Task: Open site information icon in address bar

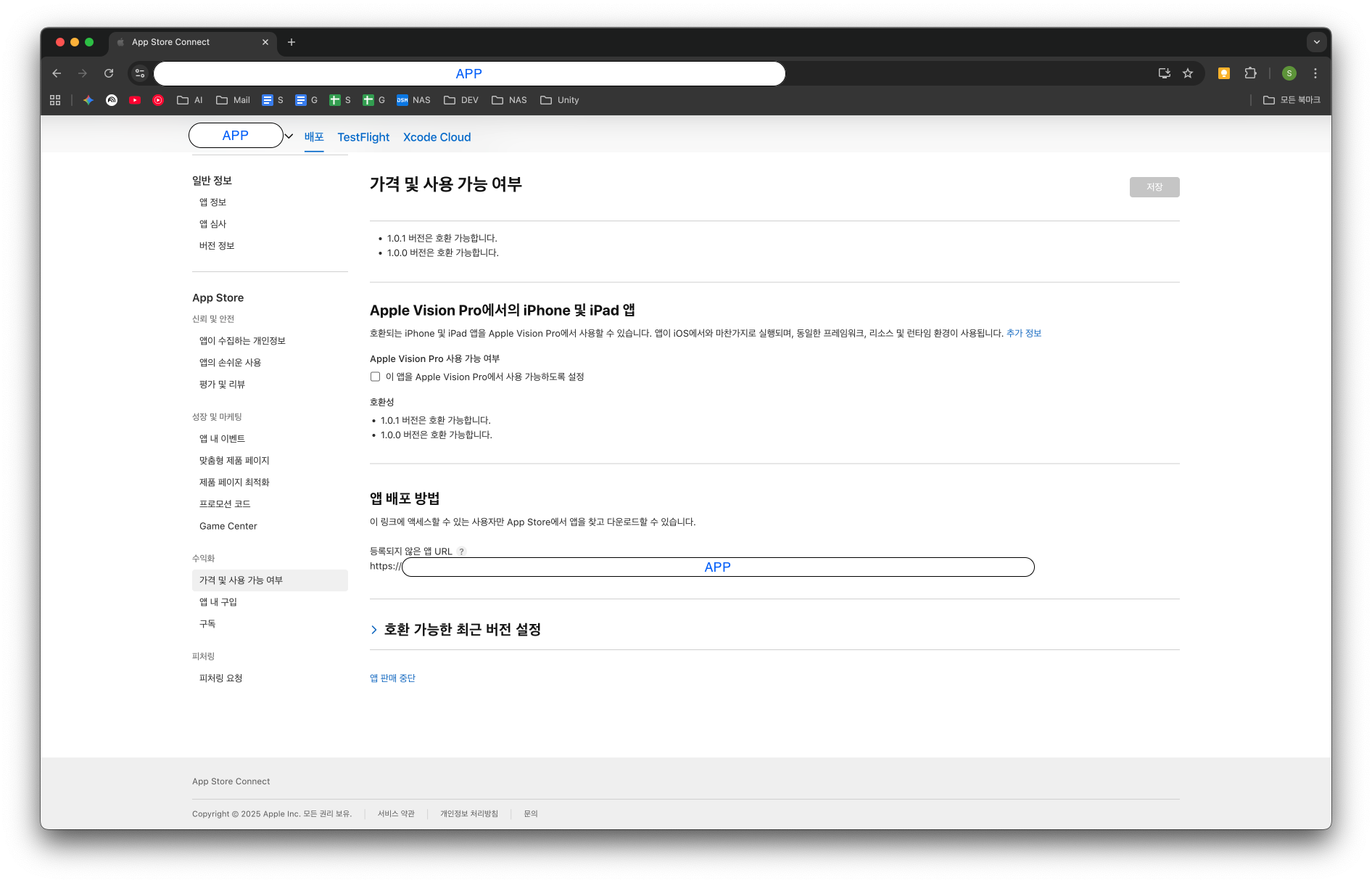Action: (x=140, y=73)
